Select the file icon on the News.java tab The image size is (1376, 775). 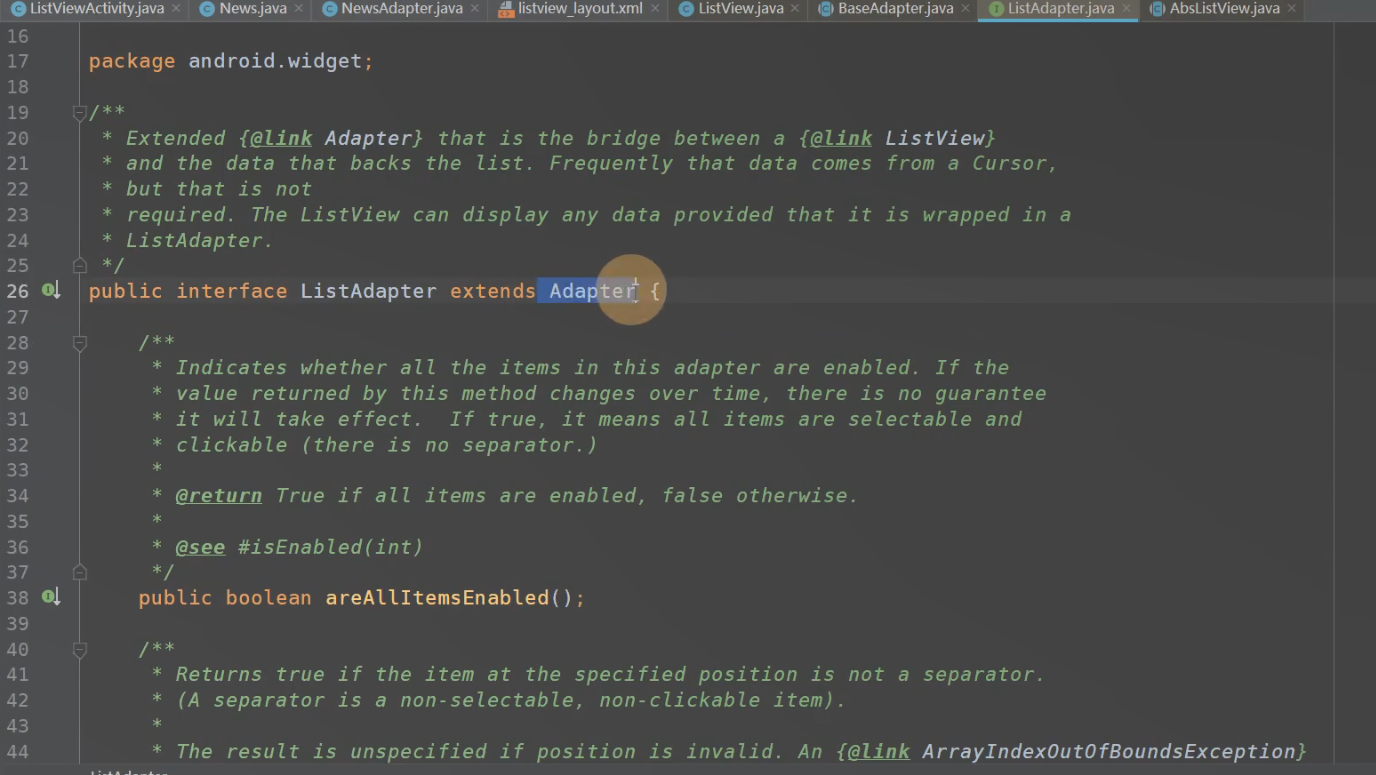[x=207, y=9]
